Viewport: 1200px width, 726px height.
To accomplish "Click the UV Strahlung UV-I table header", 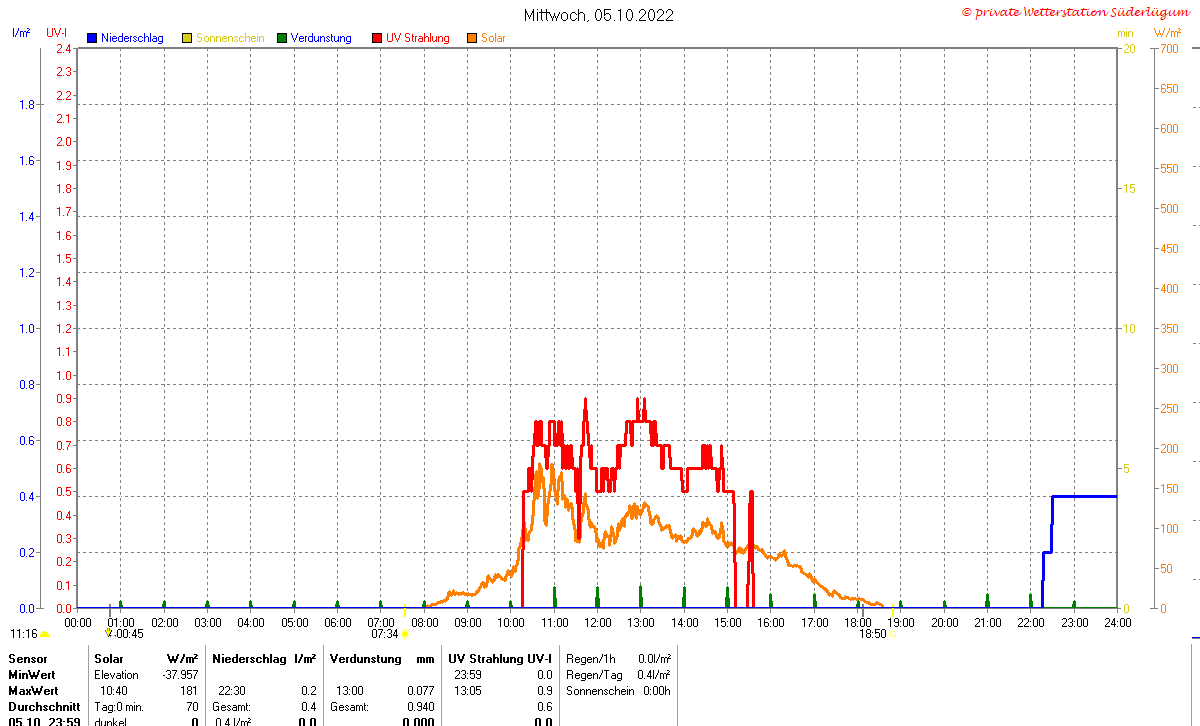I will pos(499,659).
